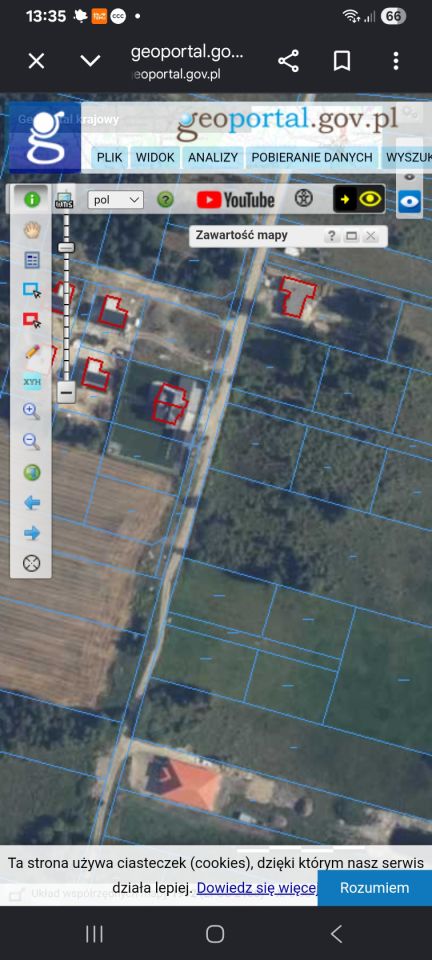Open Android recent apps button
432x960 pixels.
(94, 934)
